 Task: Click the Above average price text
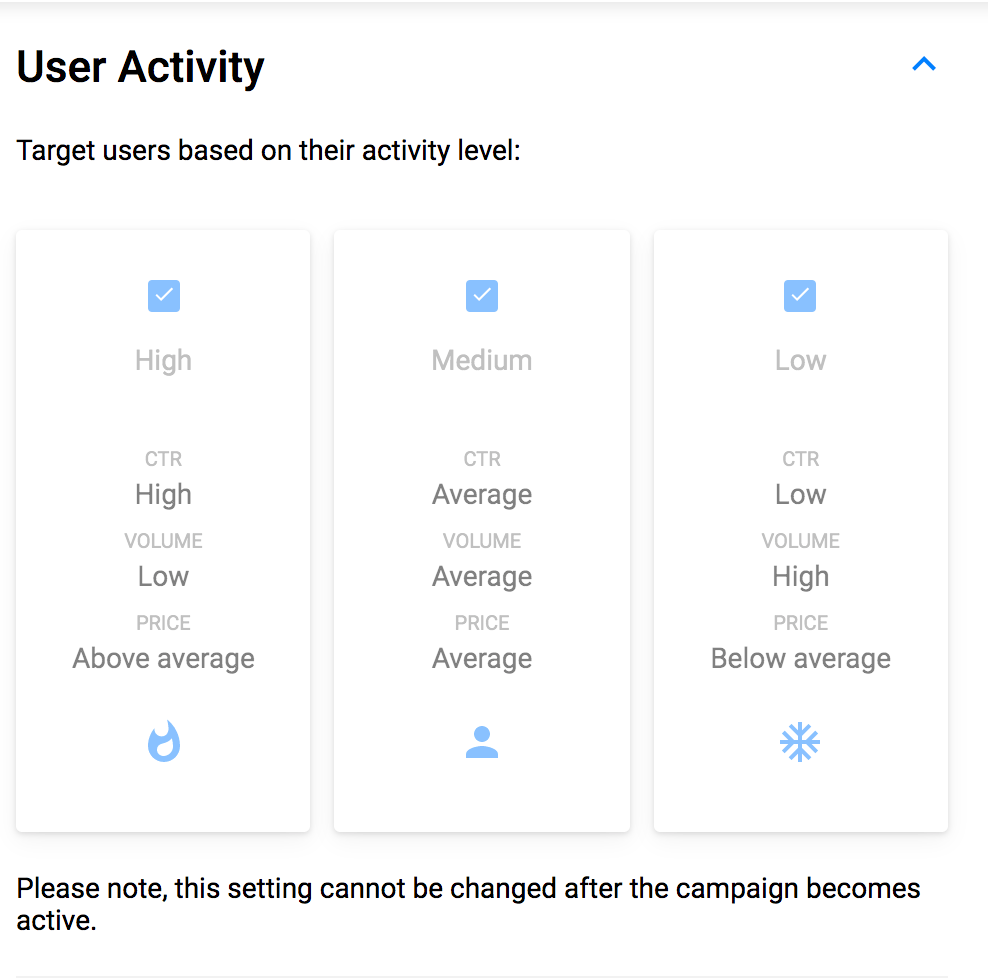pyautogui.click(x=163, y=658)
